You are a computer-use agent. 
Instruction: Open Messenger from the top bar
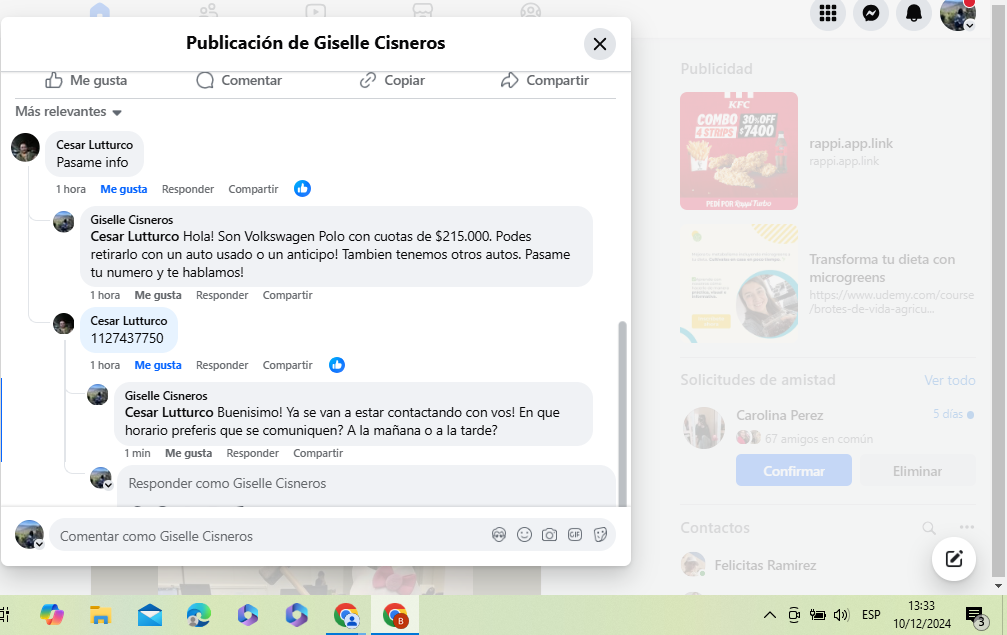(871, 14)
